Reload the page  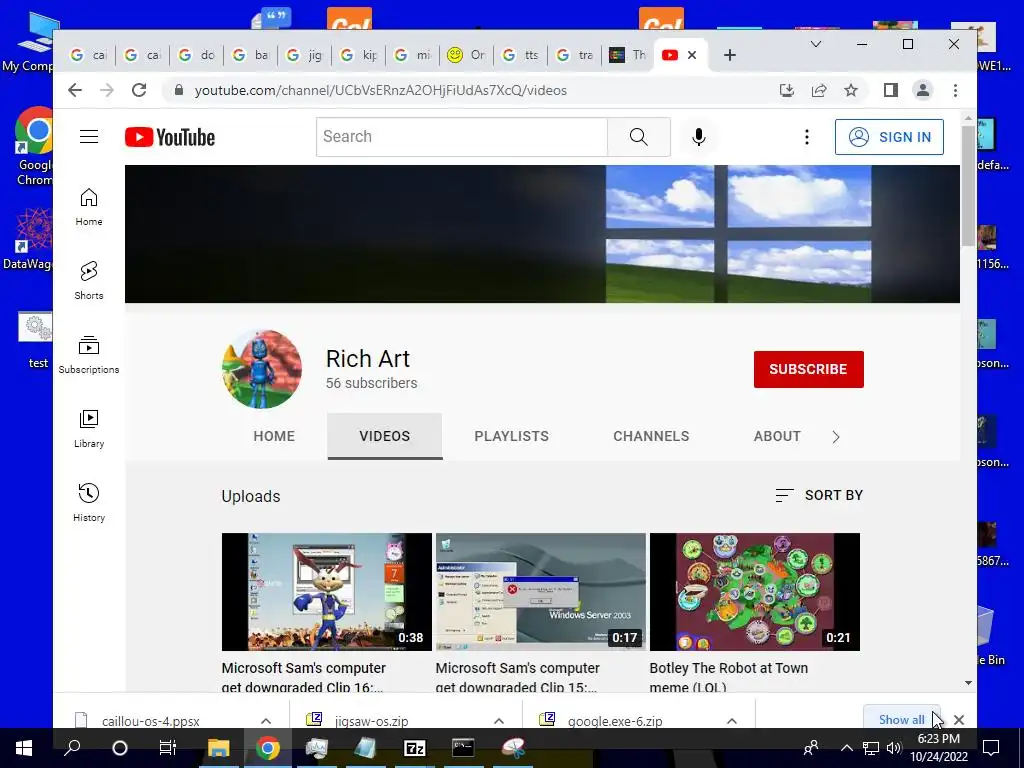click(x=139, y=90)
